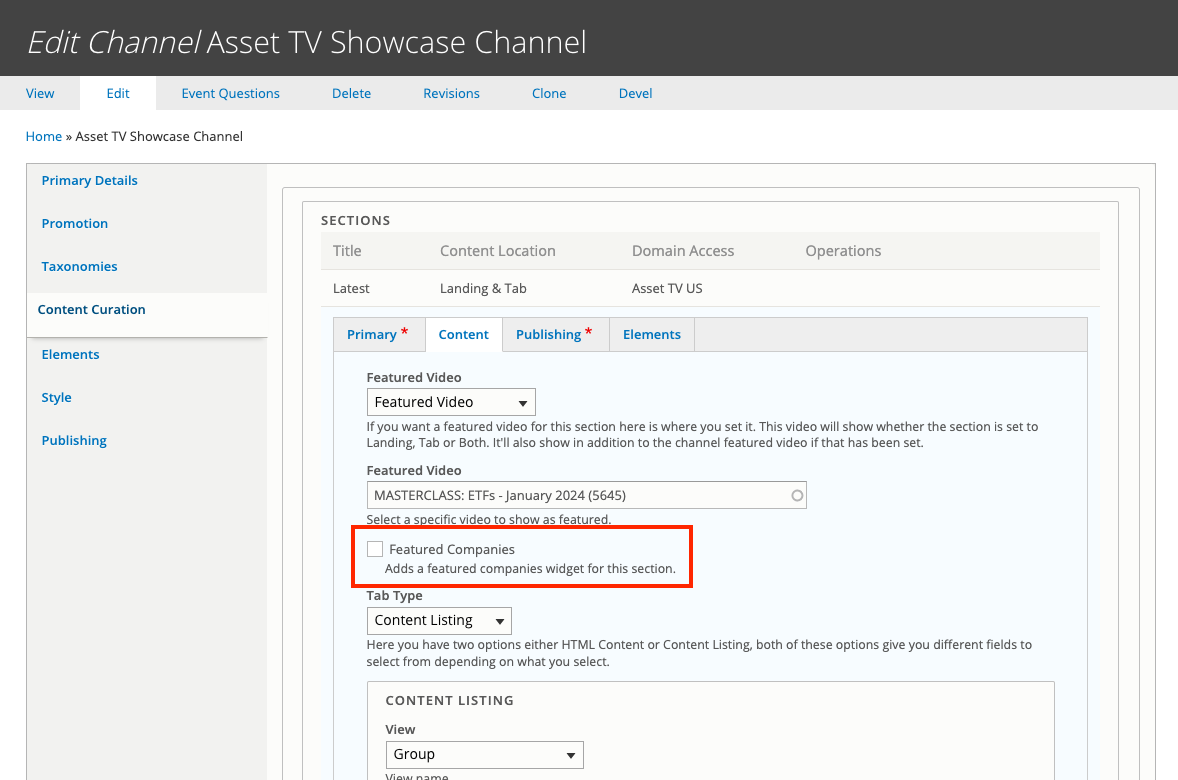This screenshot has height=780, width=1178.
Task: Open the Publishing section tab
Action: click(555, 334)
